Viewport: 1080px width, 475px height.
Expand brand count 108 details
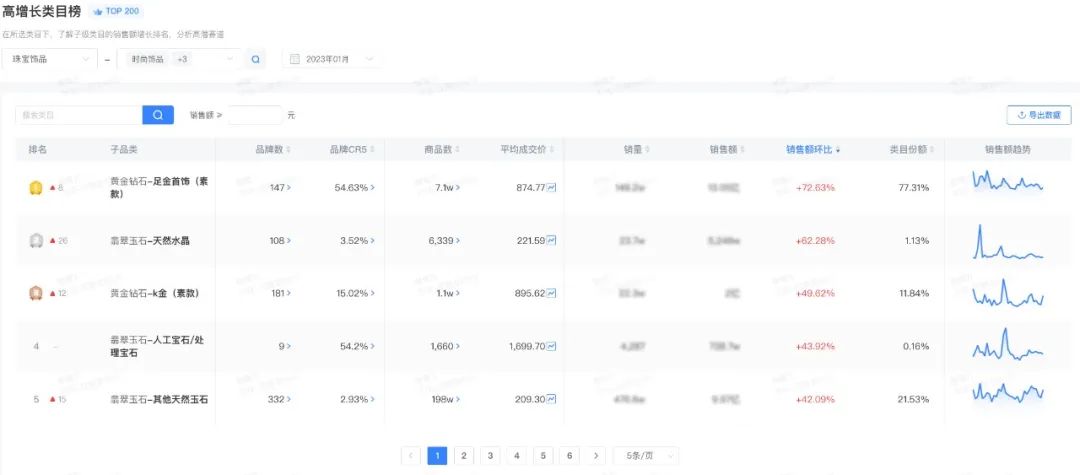pyautogui.click(x=280, y=240)
